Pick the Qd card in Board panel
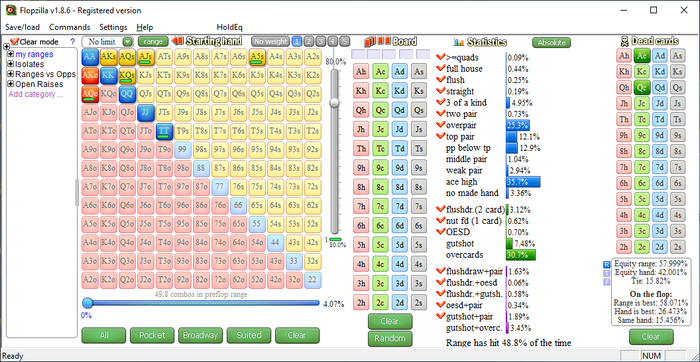 coord(400,110)
